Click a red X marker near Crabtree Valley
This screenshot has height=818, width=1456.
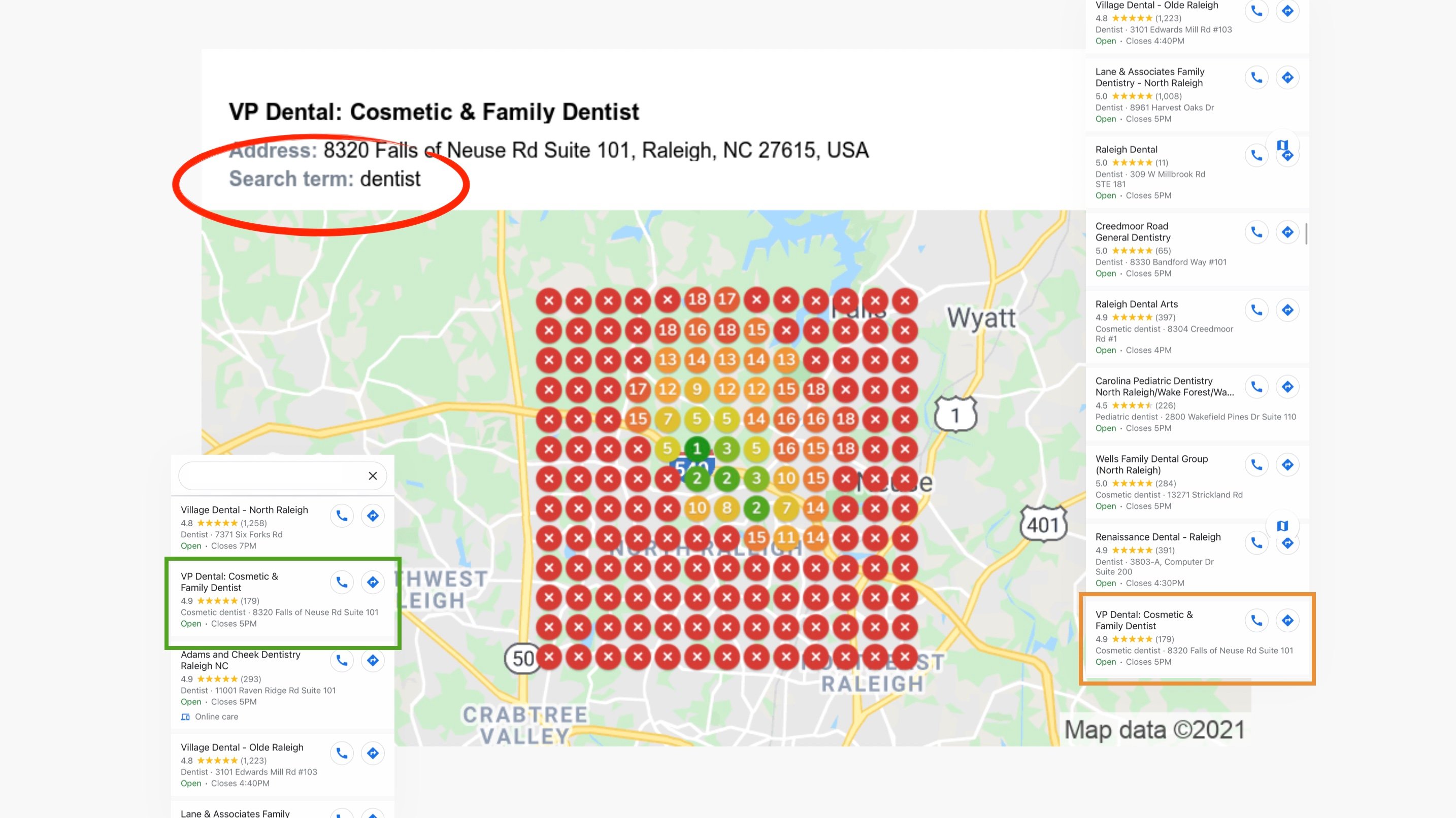click(x=549, y=657)
